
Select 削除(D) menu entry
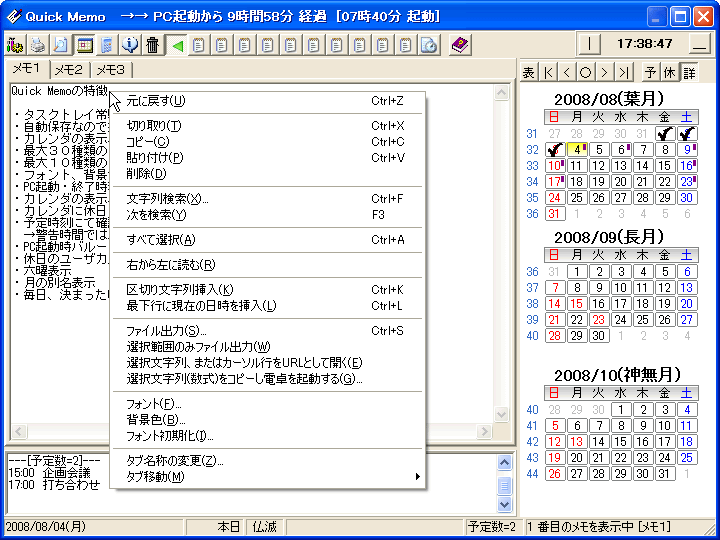[269, 174]
